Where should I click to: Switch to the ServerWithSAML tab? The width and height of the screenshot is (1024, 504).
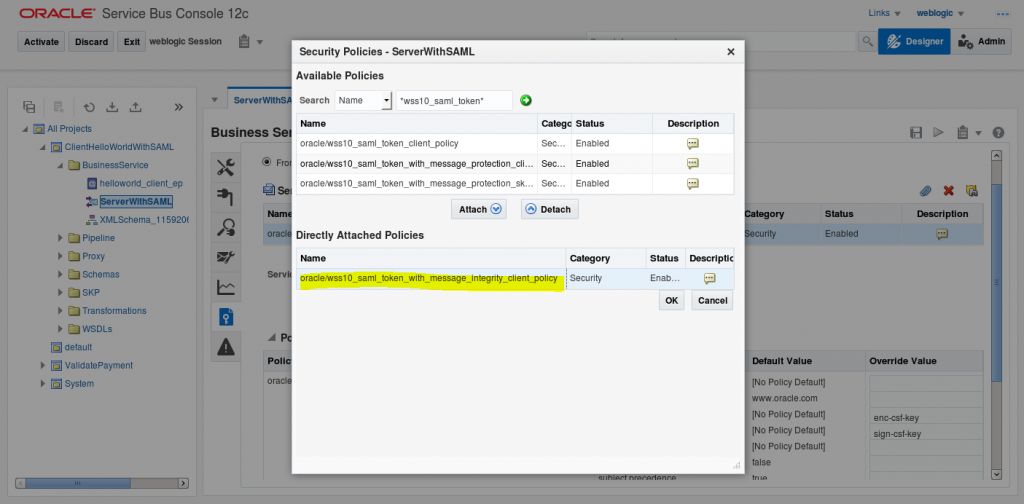tap(262, 101)
